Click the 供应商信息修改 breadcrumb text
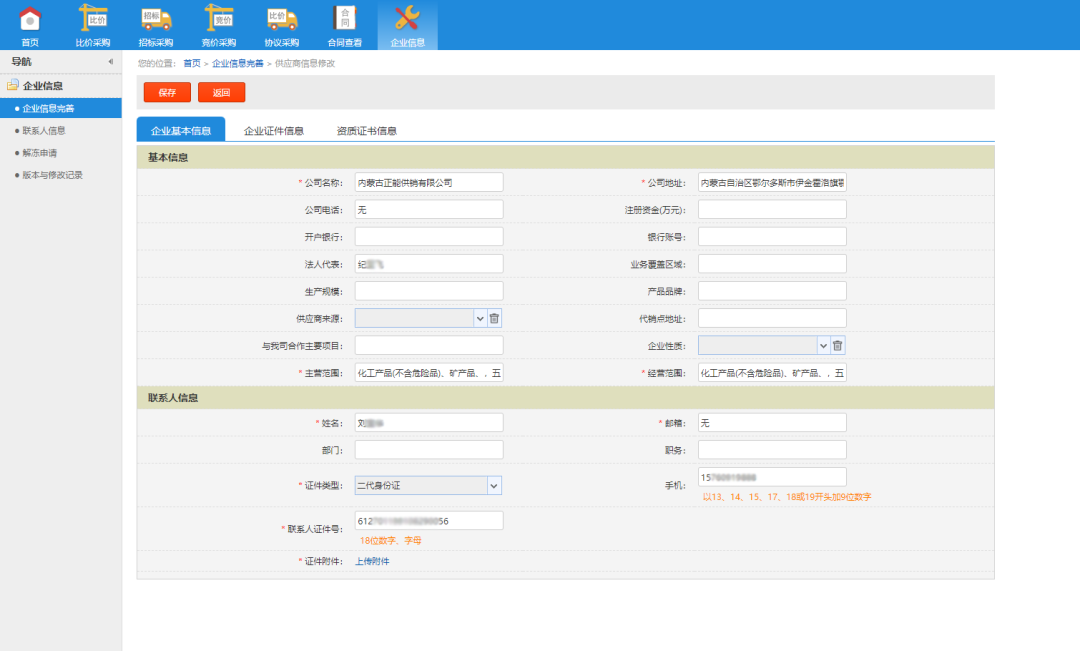This screenshot has width=1080, height=651. click(304, 63)
